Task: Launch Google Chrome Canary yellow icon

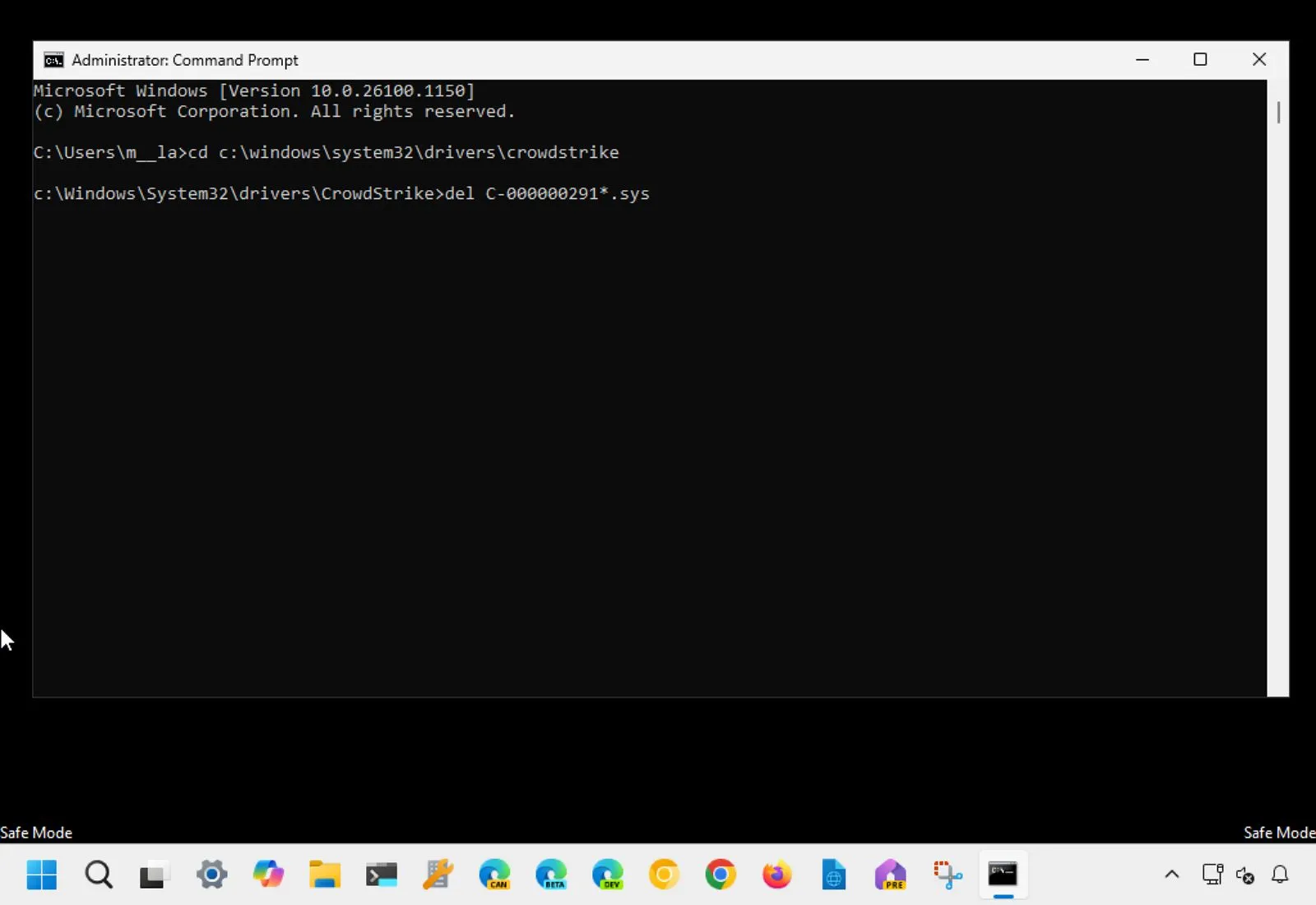Action: pyautogui.click(x=664, y=875)
